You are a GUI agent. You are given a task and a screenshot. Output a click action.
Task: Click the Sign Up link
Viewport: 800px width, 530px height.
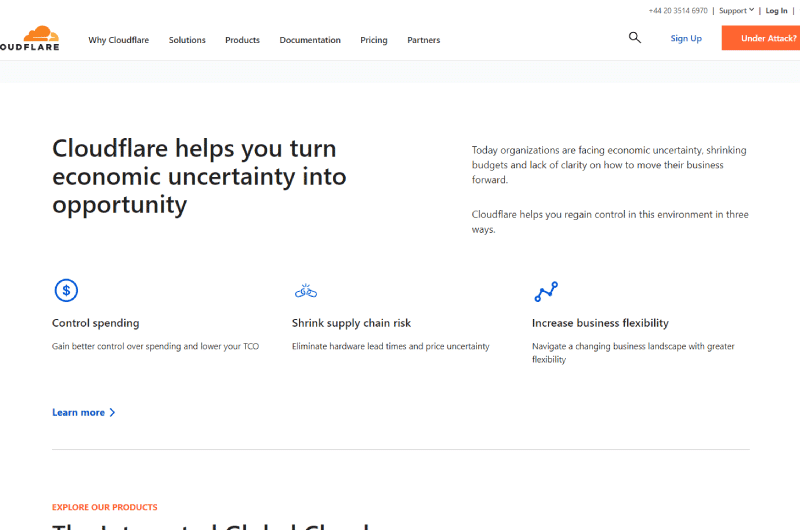click(x=686, y=38)
